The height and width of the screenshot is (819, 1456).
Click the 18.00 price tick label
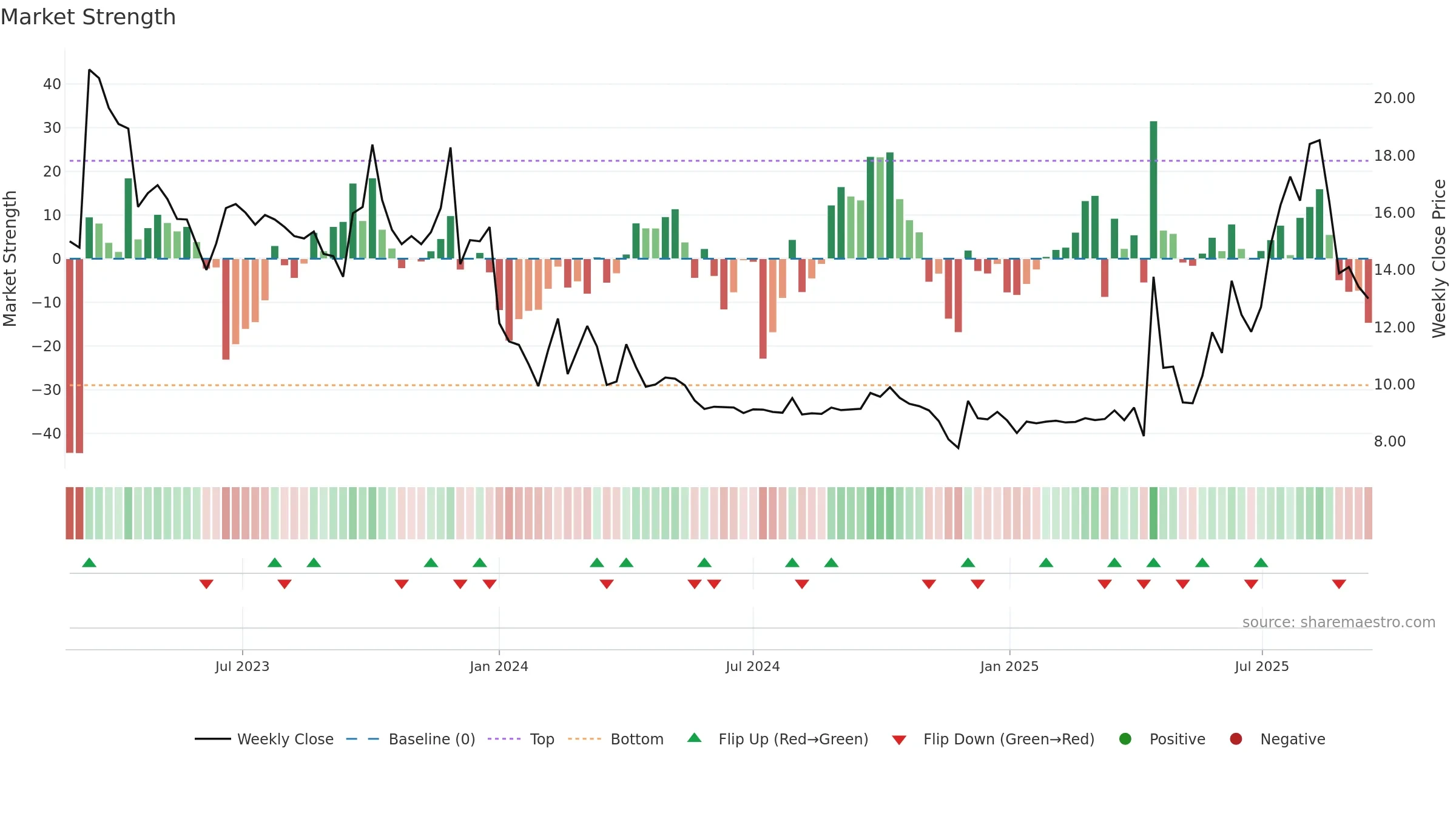[x=1394, y=156]
